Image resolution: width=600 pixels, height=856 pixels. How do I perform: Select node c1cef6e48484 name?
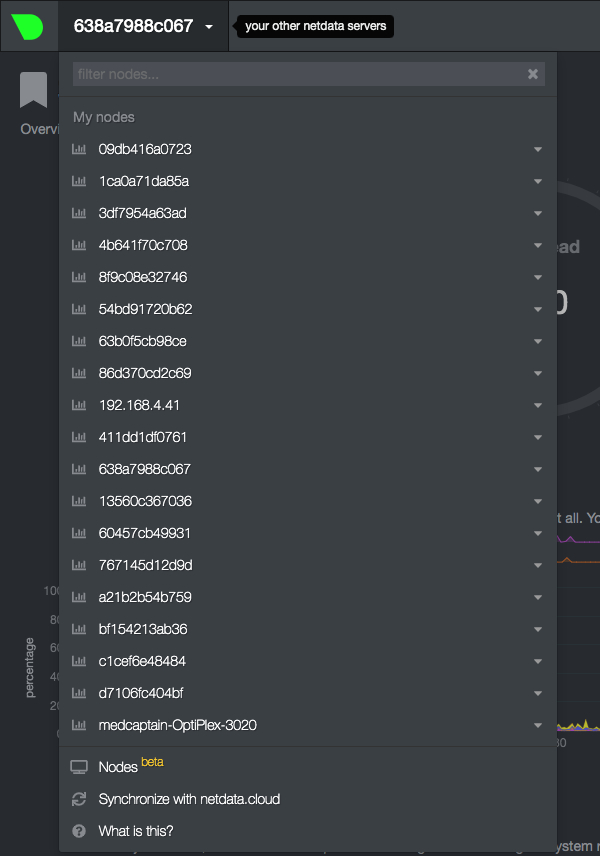point(142,661)
